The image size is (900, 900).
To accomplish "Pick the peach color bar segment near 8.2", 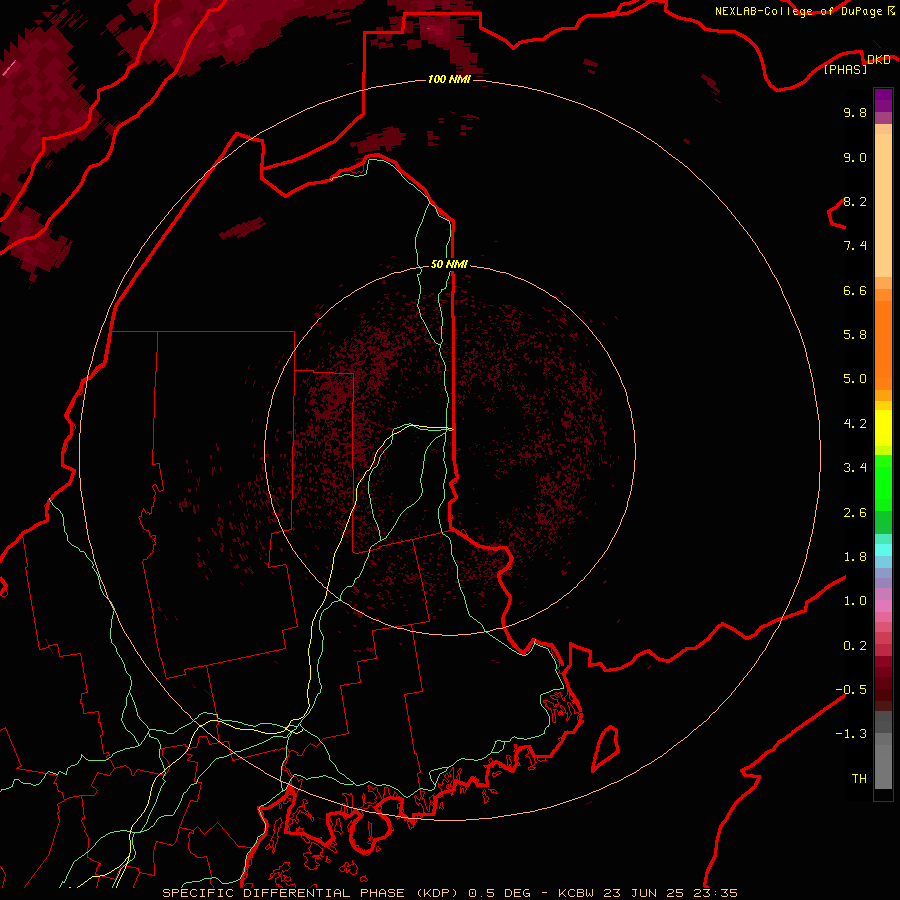I will [x=883, y=205].
